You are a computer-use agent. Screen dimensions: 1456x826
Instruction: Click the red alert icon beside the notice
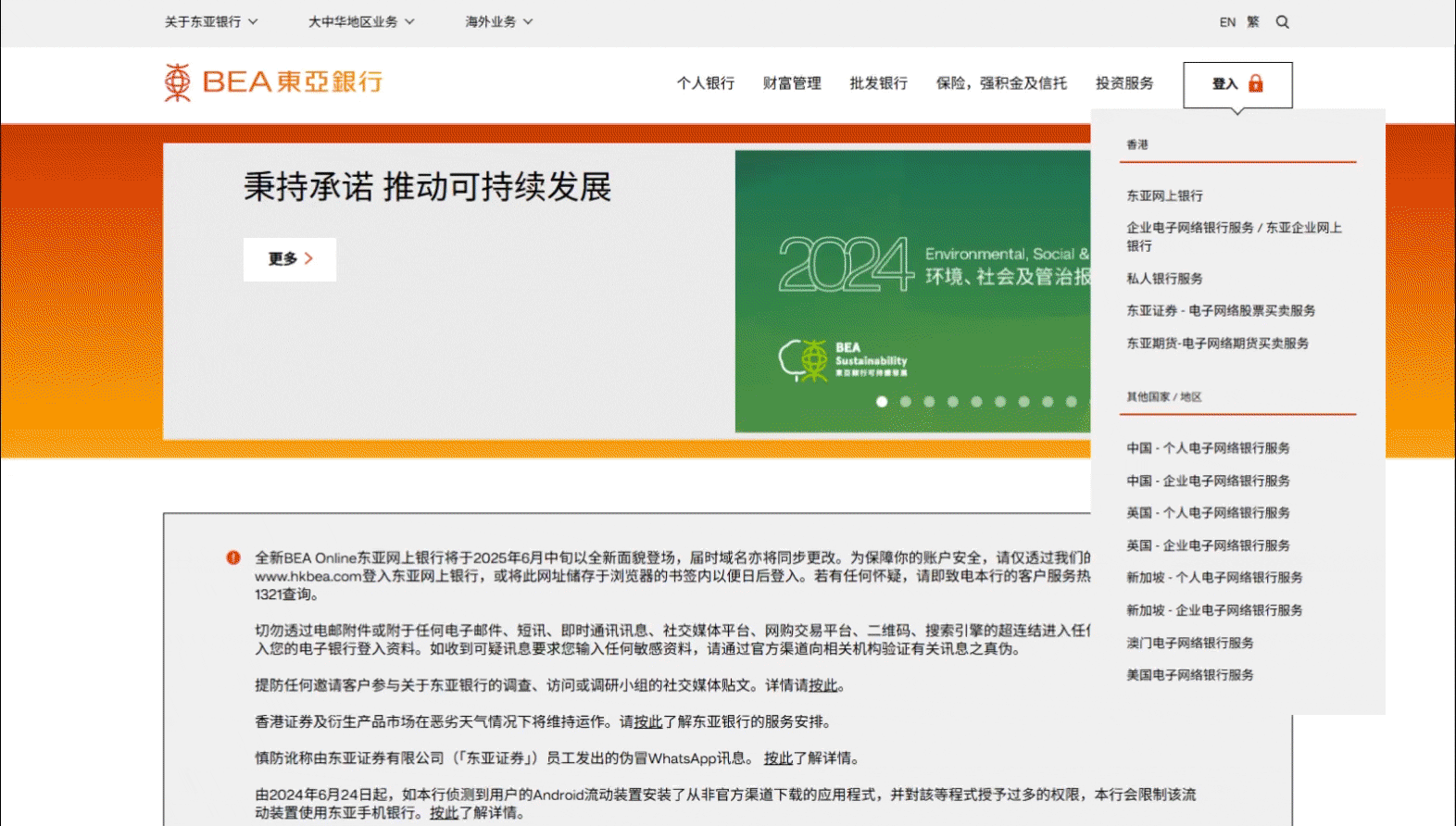click(233, 557)
